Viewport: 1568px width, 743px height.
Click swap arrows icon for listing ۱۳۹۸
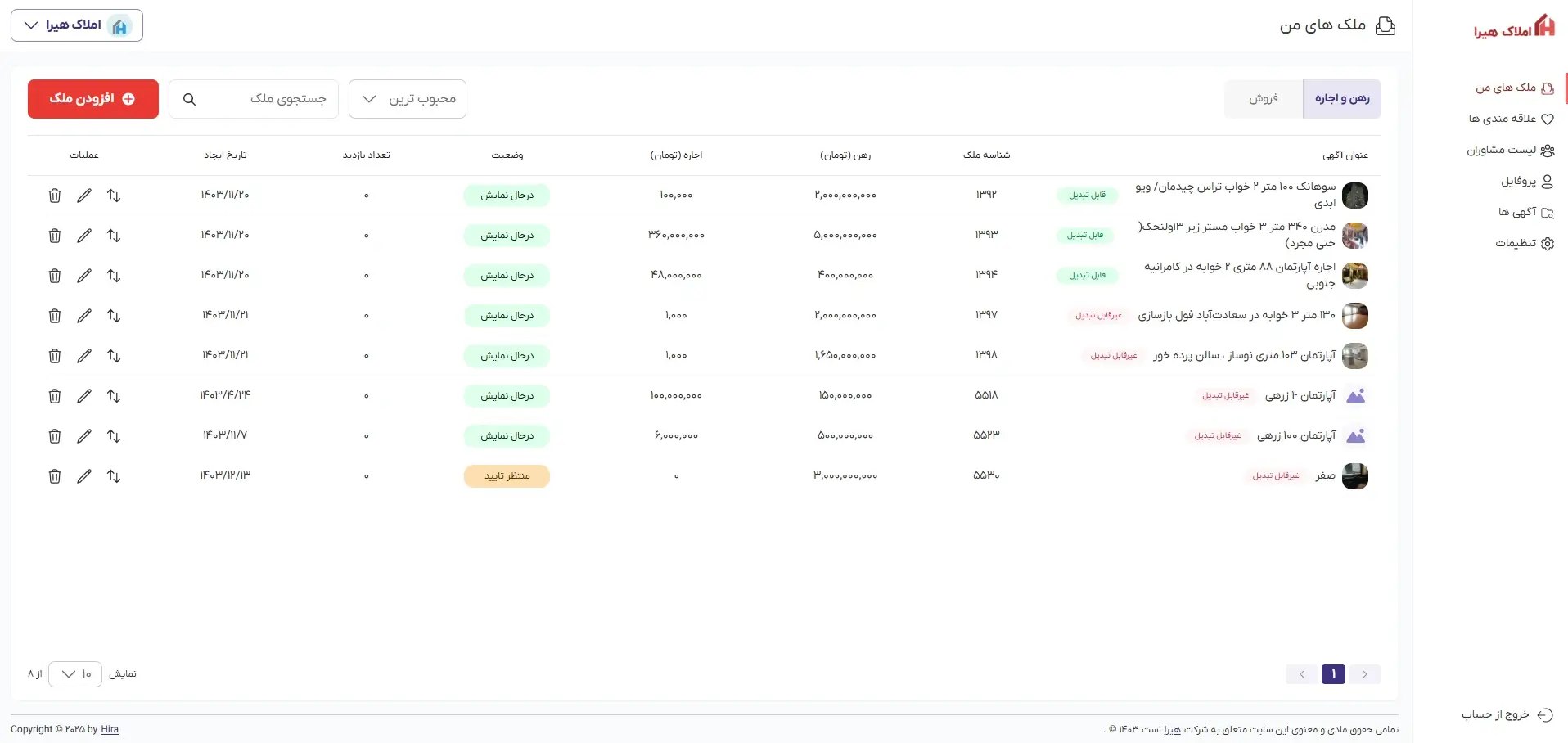pos(114,356)
